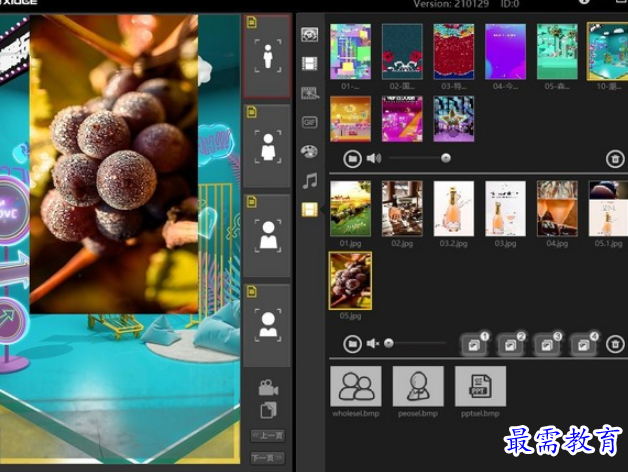Screen dimensions: 628x472
Task: Click the video camera icon below layouts
Action: (x=267, y=388)
